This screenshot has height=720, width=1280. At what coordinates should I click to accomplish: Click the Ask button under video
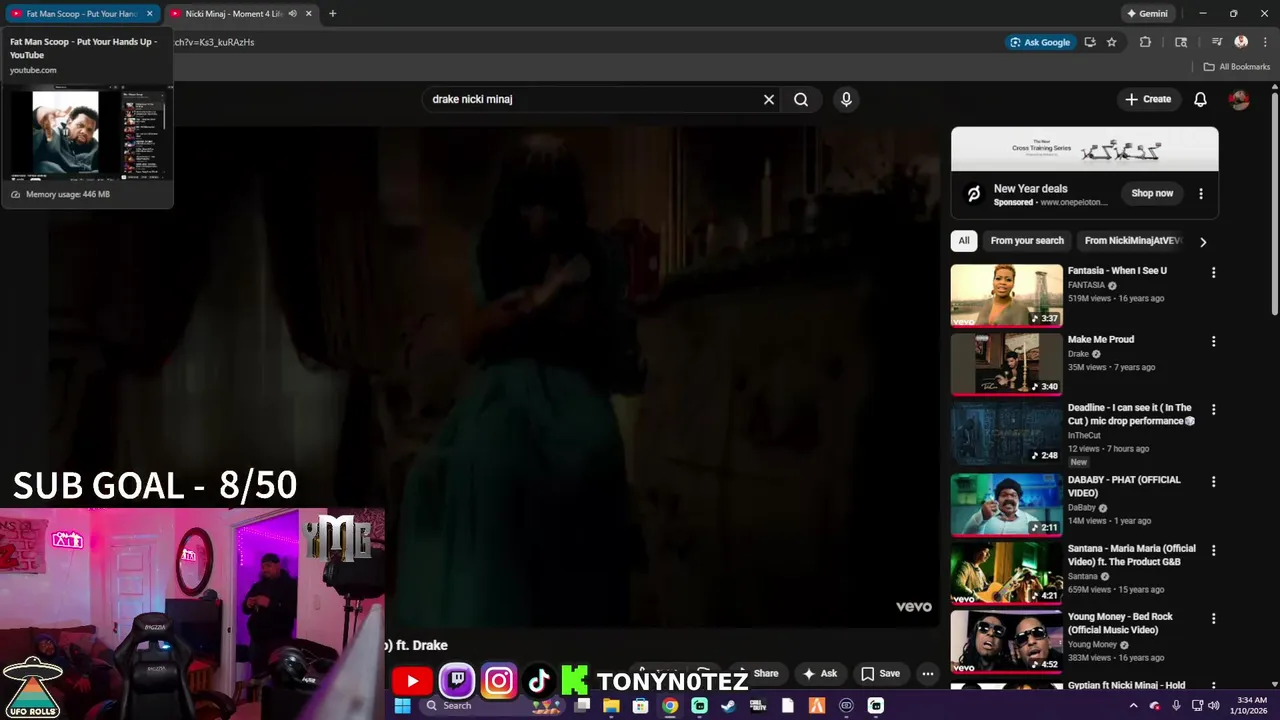(820, 673)
